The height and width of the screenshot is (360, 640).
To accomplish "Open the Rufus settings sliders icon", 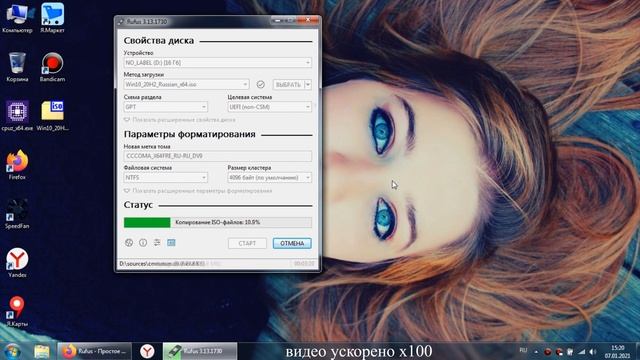I will pos(157,243).
